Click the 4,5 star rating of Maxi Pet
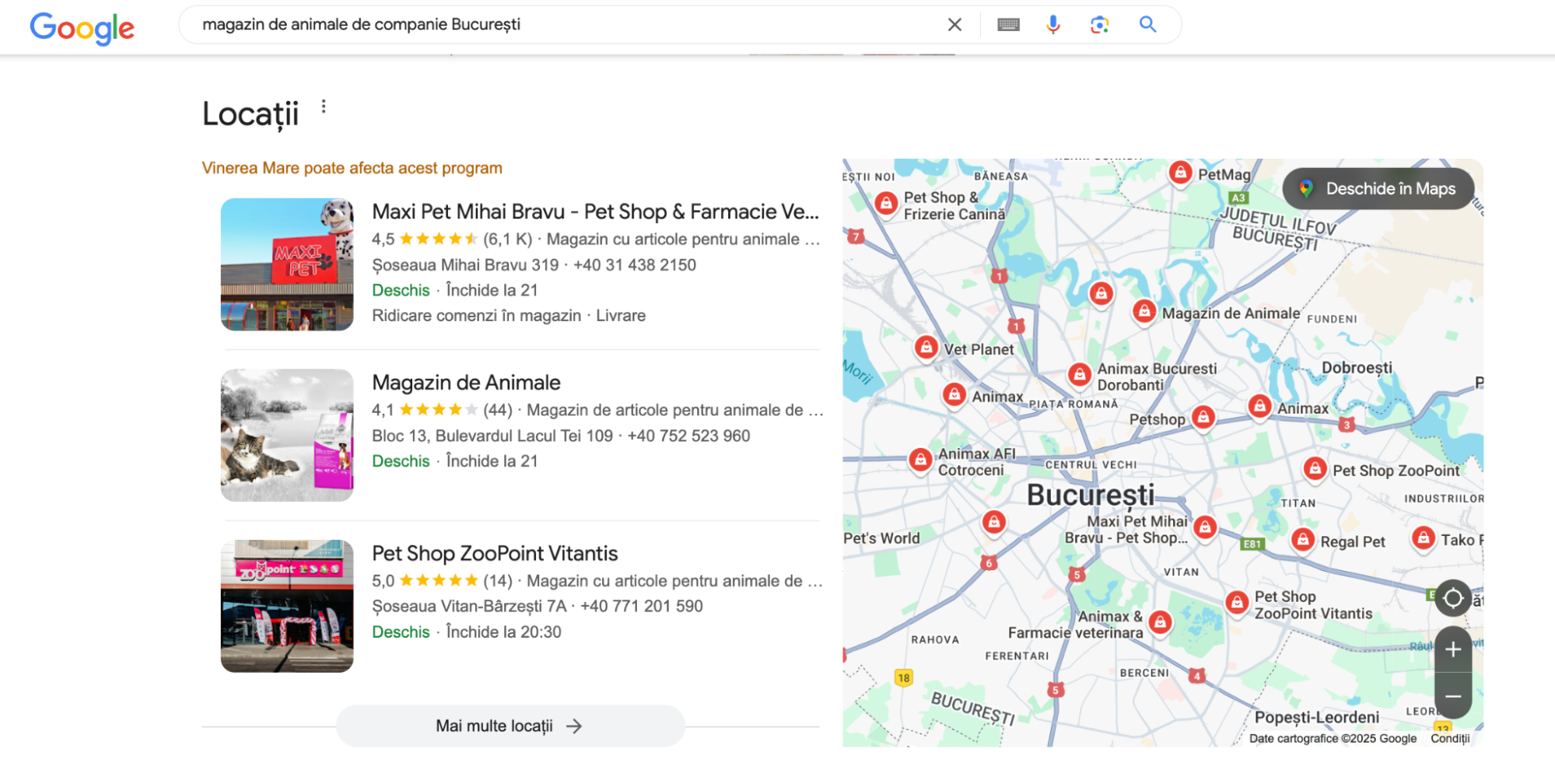This screenshot has width=1555, height=784. [x=425, y=239]
